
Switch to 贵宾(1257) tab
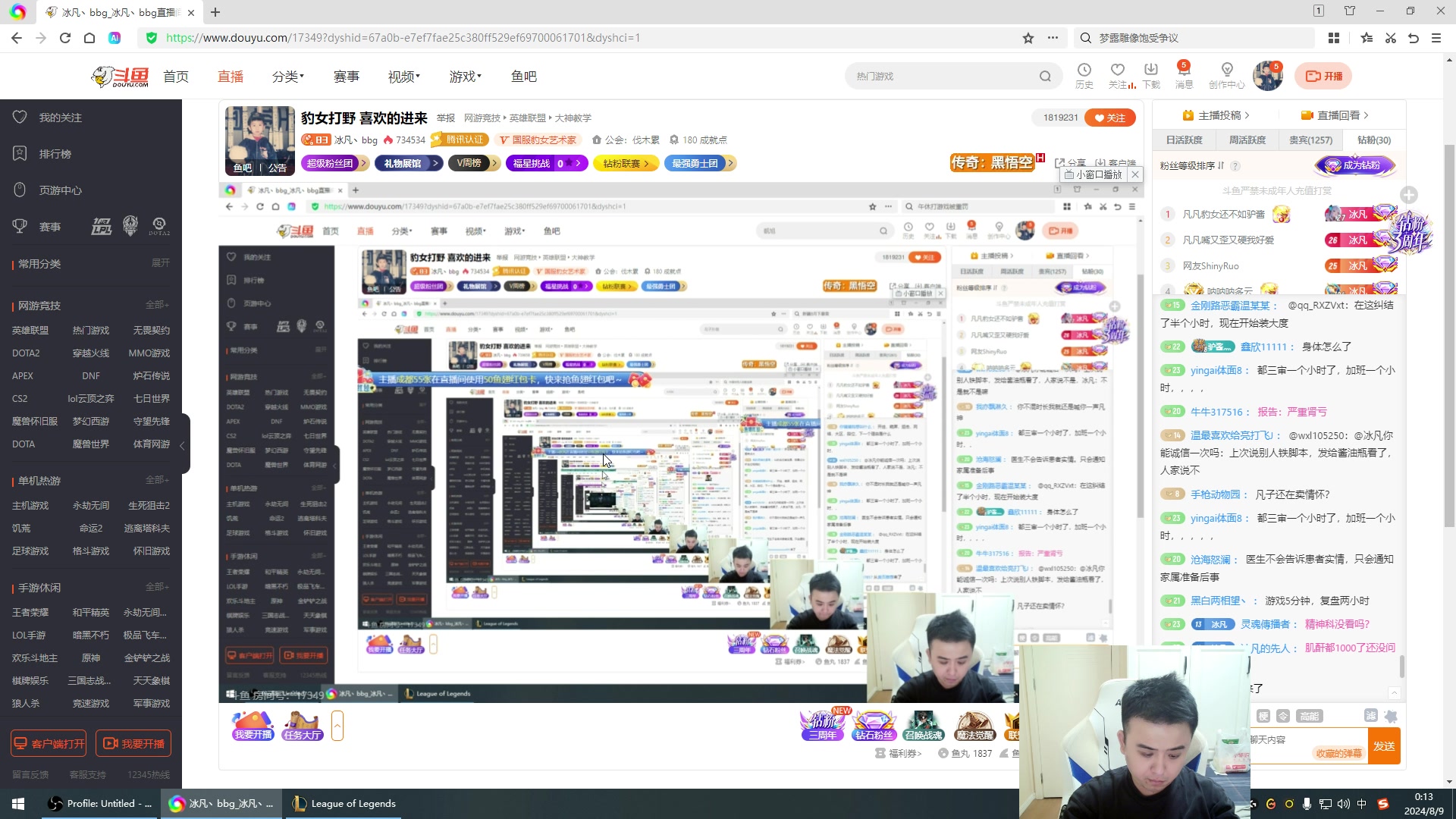click(1310, 140)
